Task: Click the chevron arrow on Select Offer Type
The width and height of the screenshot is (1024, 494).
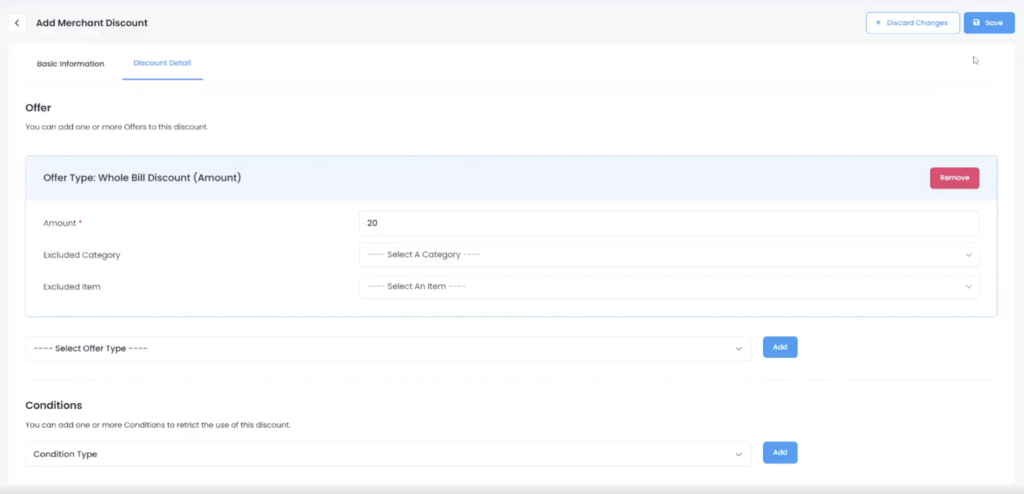Action: 738,349
